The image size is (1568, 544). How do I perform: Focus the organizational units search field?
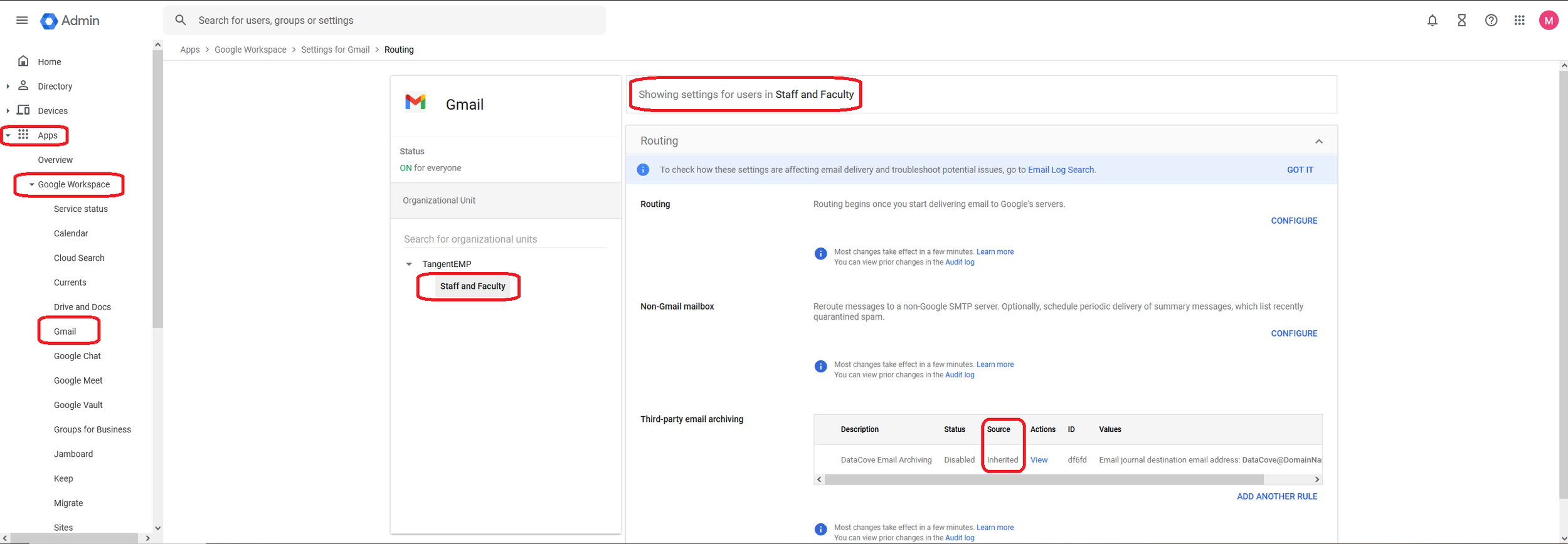(504, 239)
